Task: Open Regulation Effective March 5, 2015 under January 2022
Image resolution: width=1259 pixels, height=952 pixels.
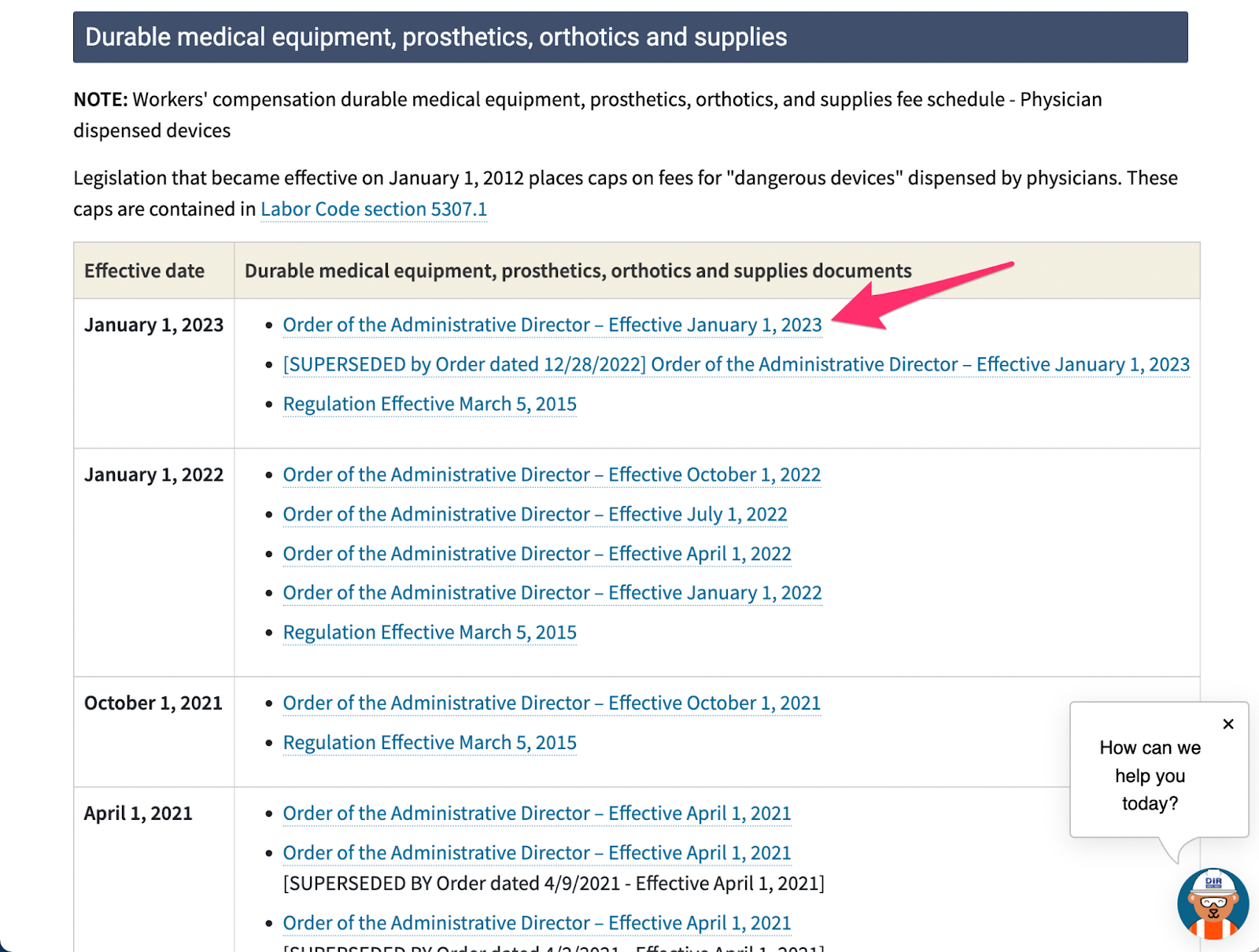Action: coord(430,633)
